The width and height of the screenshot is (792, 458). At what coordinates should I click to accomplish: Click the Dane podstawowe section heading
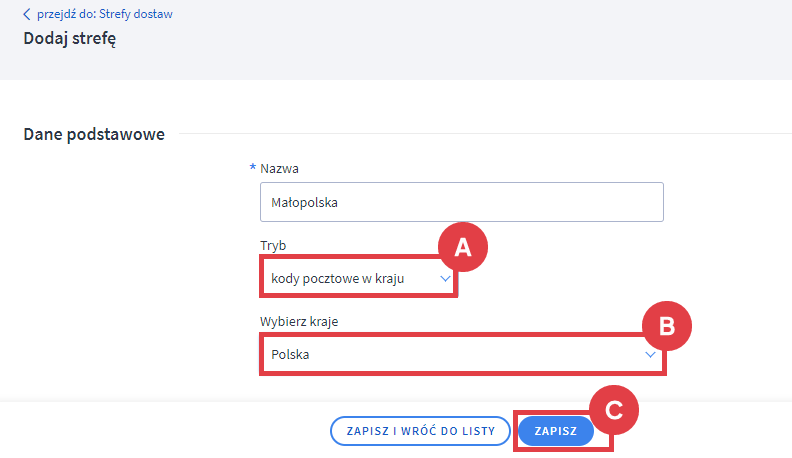94,134
